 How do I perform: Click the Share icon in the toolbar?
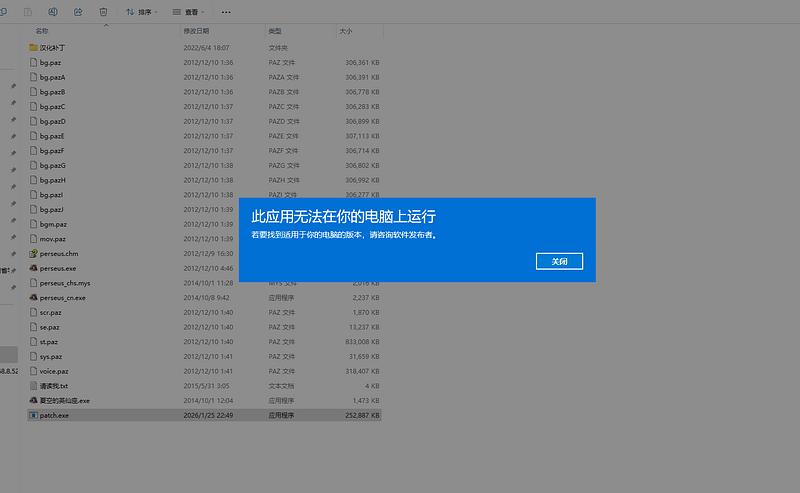coord(79,12)
